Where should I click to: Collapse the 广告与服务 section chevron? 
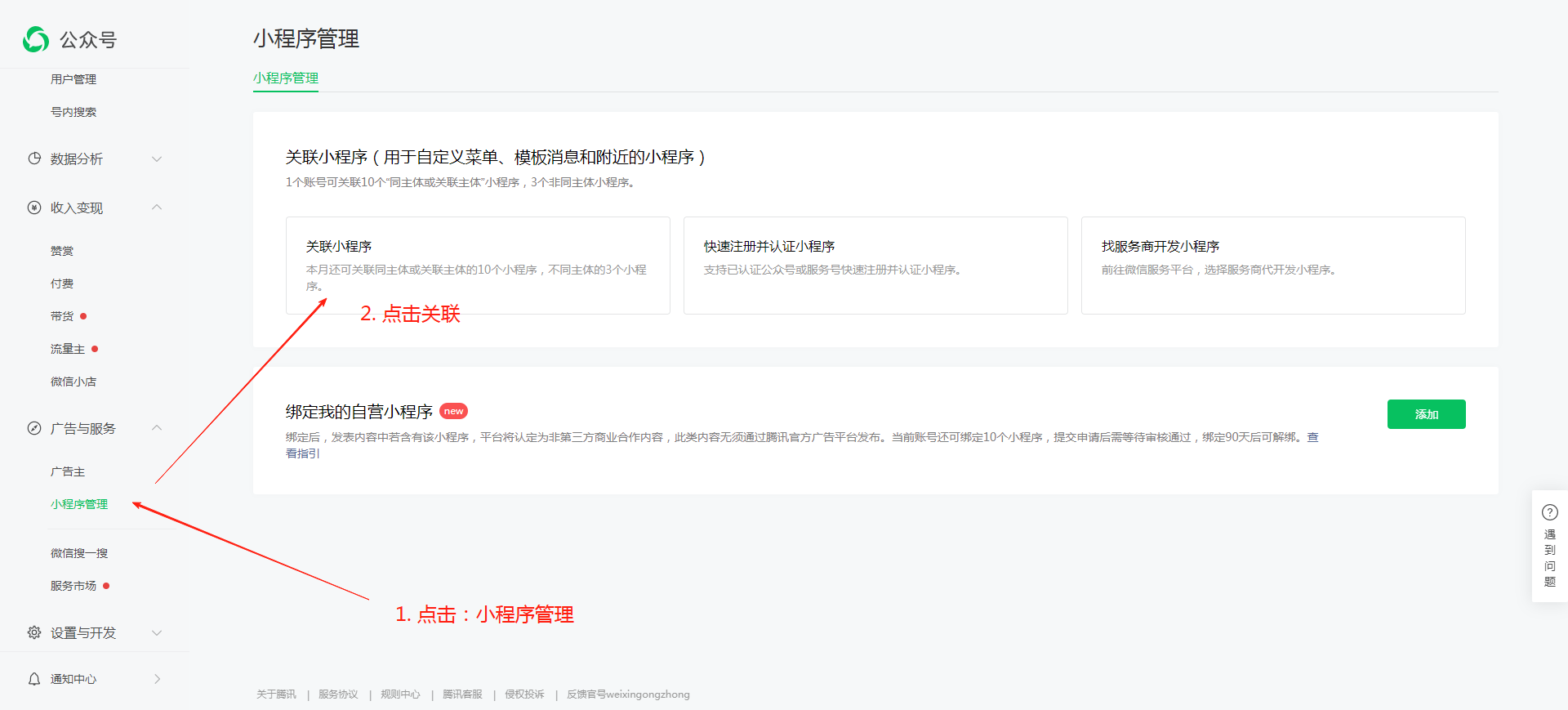(x=157, y=428)
